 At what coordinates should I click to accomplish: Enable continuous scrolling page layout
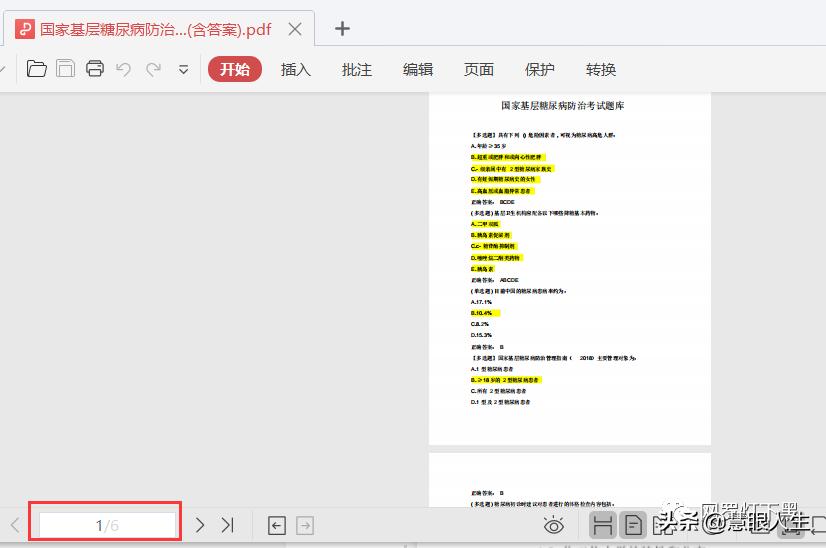(603, 525)
